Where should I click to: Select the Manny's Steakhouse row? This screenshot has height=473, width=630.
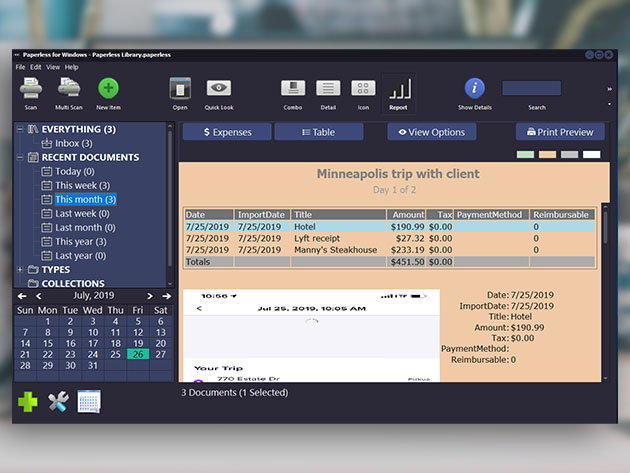[390, 250]
